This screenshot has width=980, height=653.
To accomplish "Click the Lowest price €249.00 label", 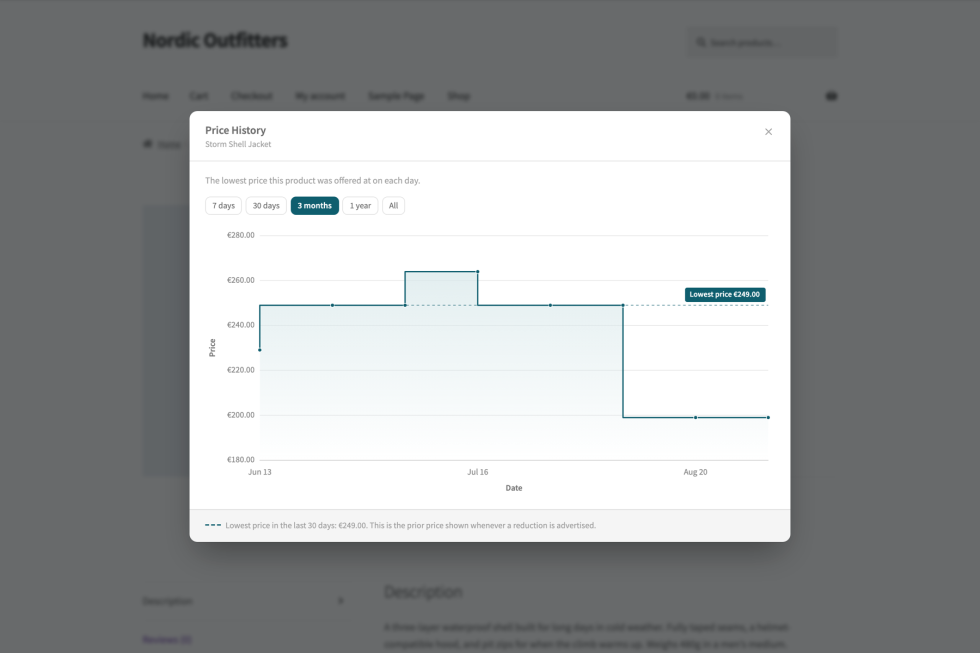I will (725, 294).
